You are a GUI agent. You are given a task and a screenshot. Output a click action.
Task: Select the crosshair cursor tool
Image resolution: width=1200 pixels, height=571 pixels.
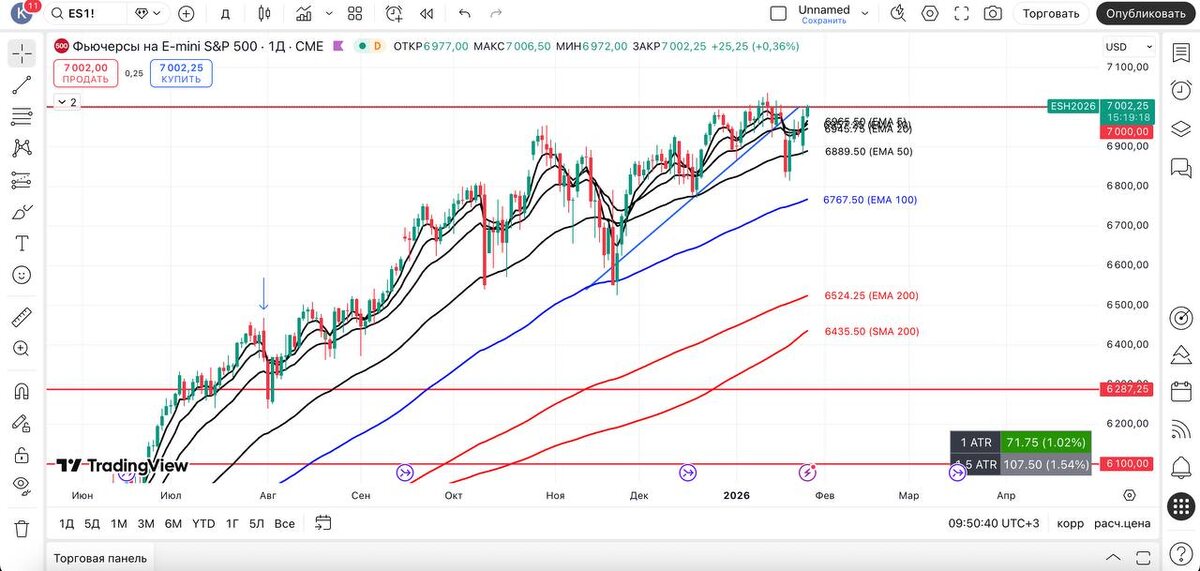tap(21, 54)
